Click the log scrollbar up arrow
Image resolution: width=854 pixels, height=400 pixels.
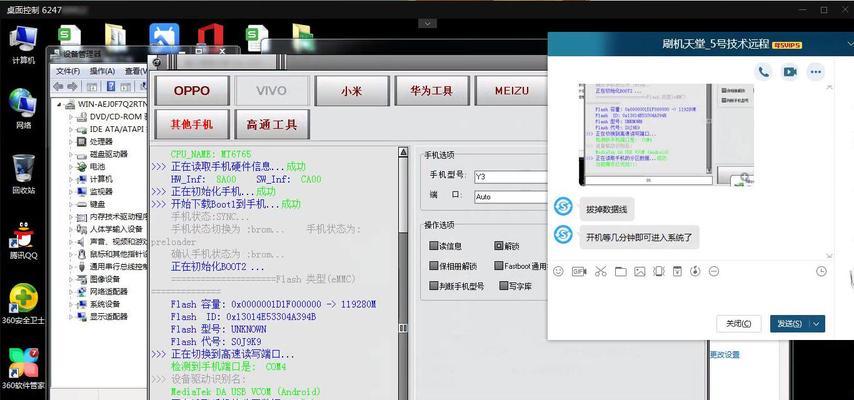coord(404,152)
